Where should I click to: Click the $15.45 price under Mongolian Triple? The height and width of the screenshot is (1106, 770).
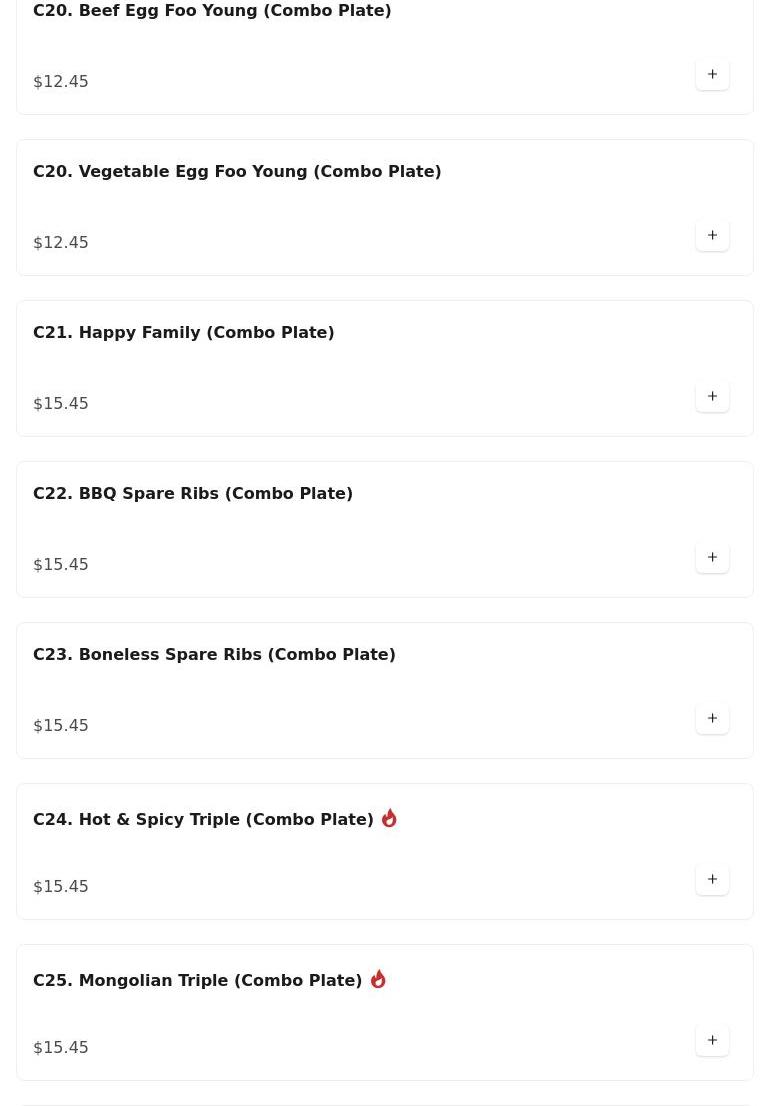[x=61, y=1048]
